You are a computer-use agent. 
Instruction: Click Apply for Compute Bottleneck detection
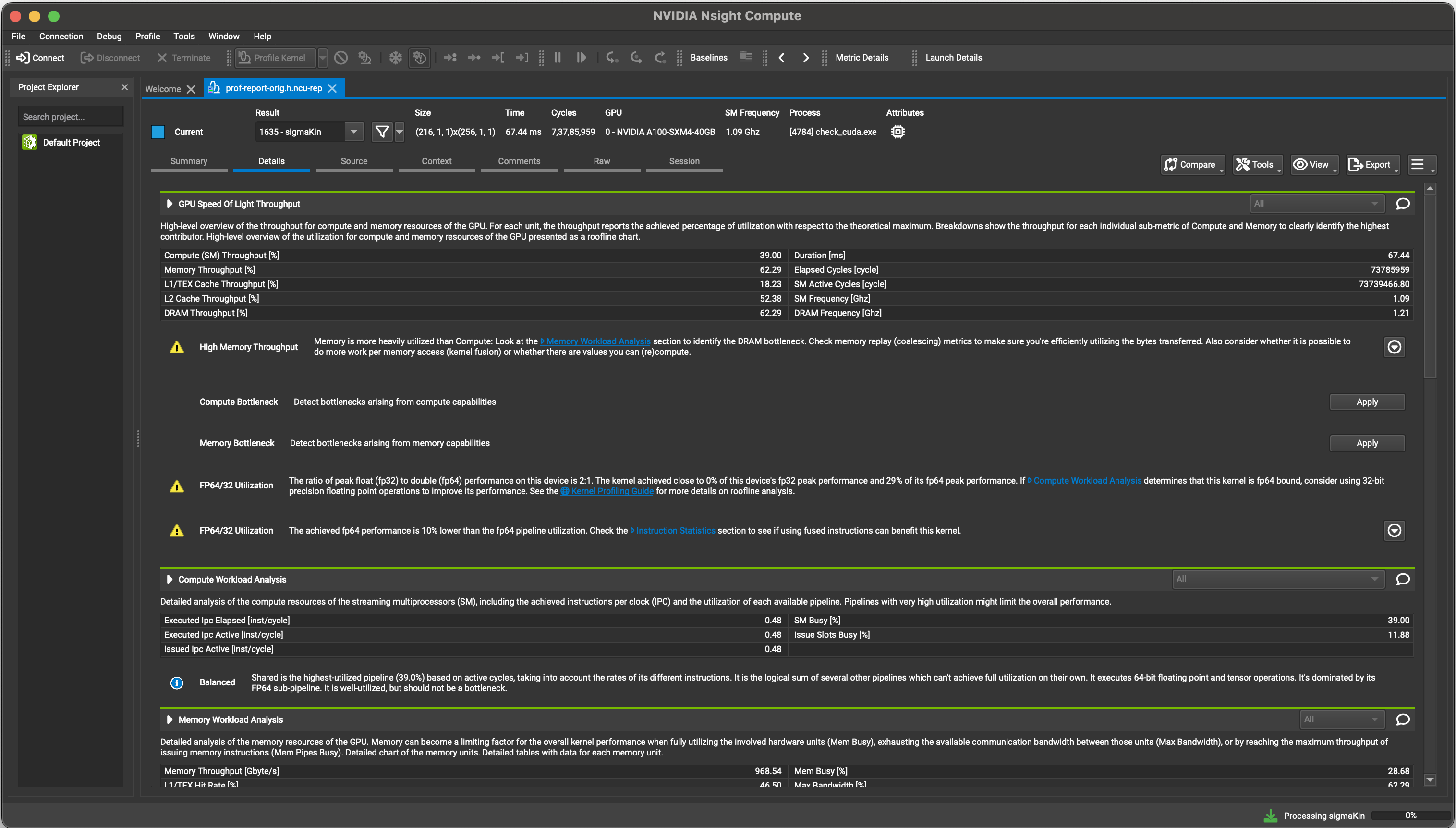[x=1367, y=402]
